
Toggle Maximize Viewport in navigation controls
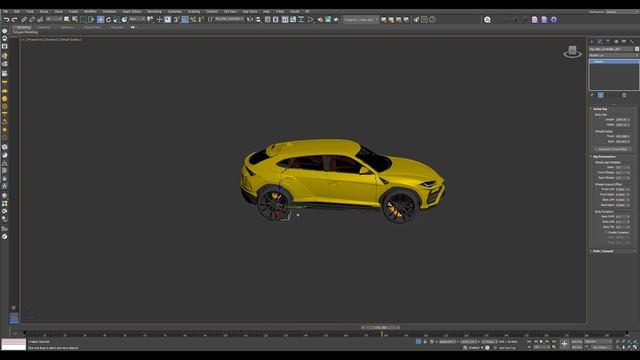coord(635,347)
